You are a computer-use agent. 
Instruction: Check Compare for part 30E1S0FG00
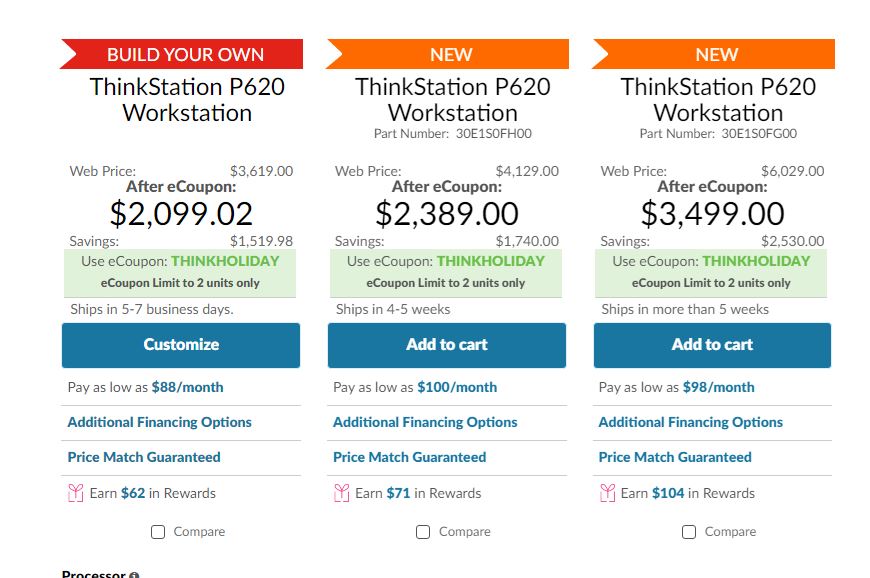coord(689,532)
